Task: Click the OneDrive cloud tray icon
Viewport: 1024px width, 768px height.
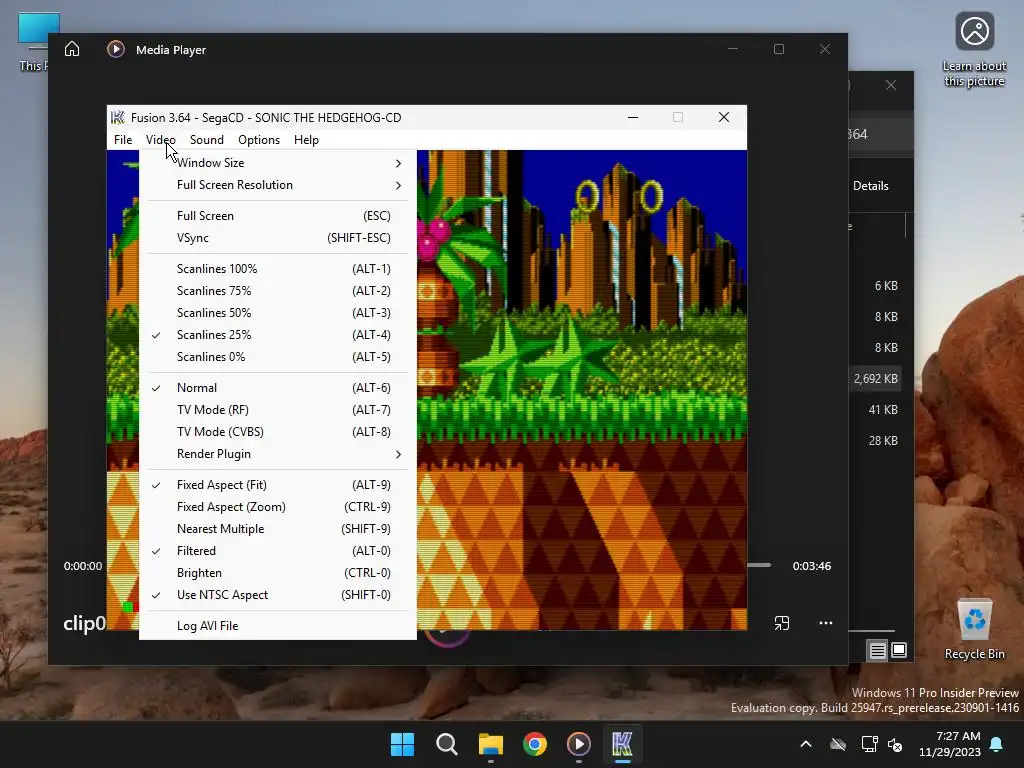Action: (838, 744)
